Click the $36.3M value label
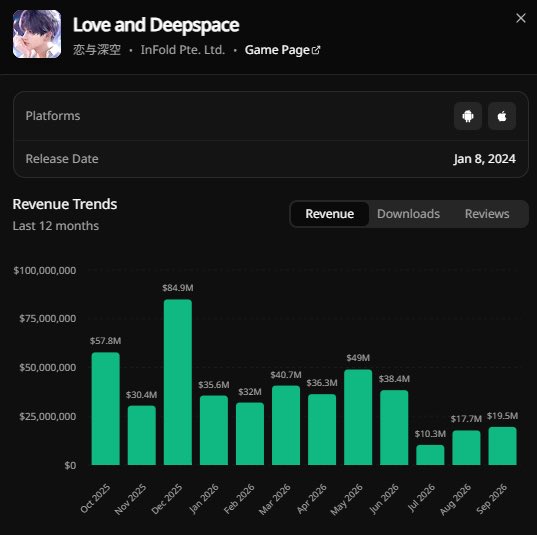The height and width of the screenshot is (535, 537). click(x=322, y=383)
